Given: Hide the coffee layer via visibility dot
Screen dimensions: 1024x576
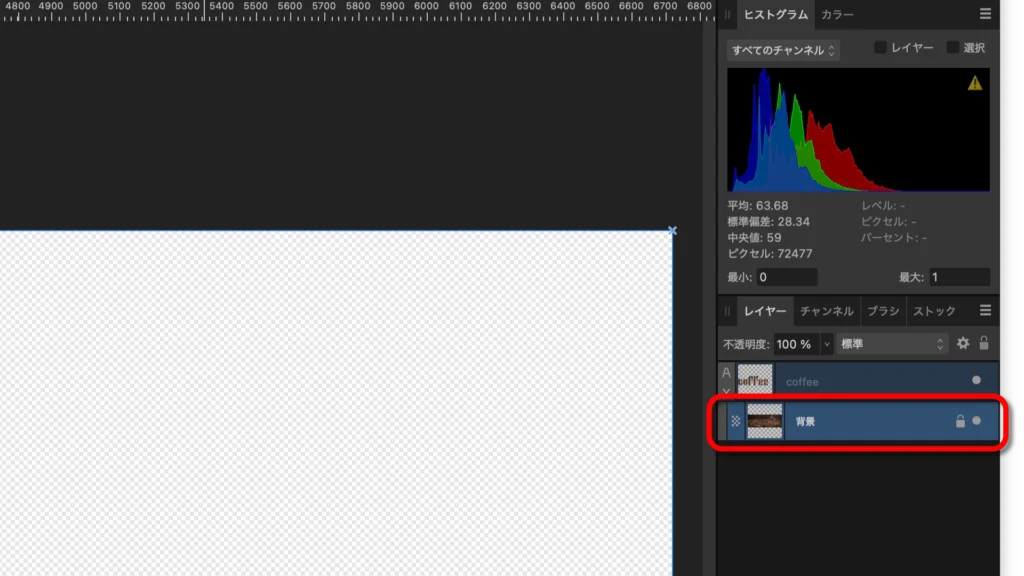Looking at the screenshot, I should (x=977, y=380).
